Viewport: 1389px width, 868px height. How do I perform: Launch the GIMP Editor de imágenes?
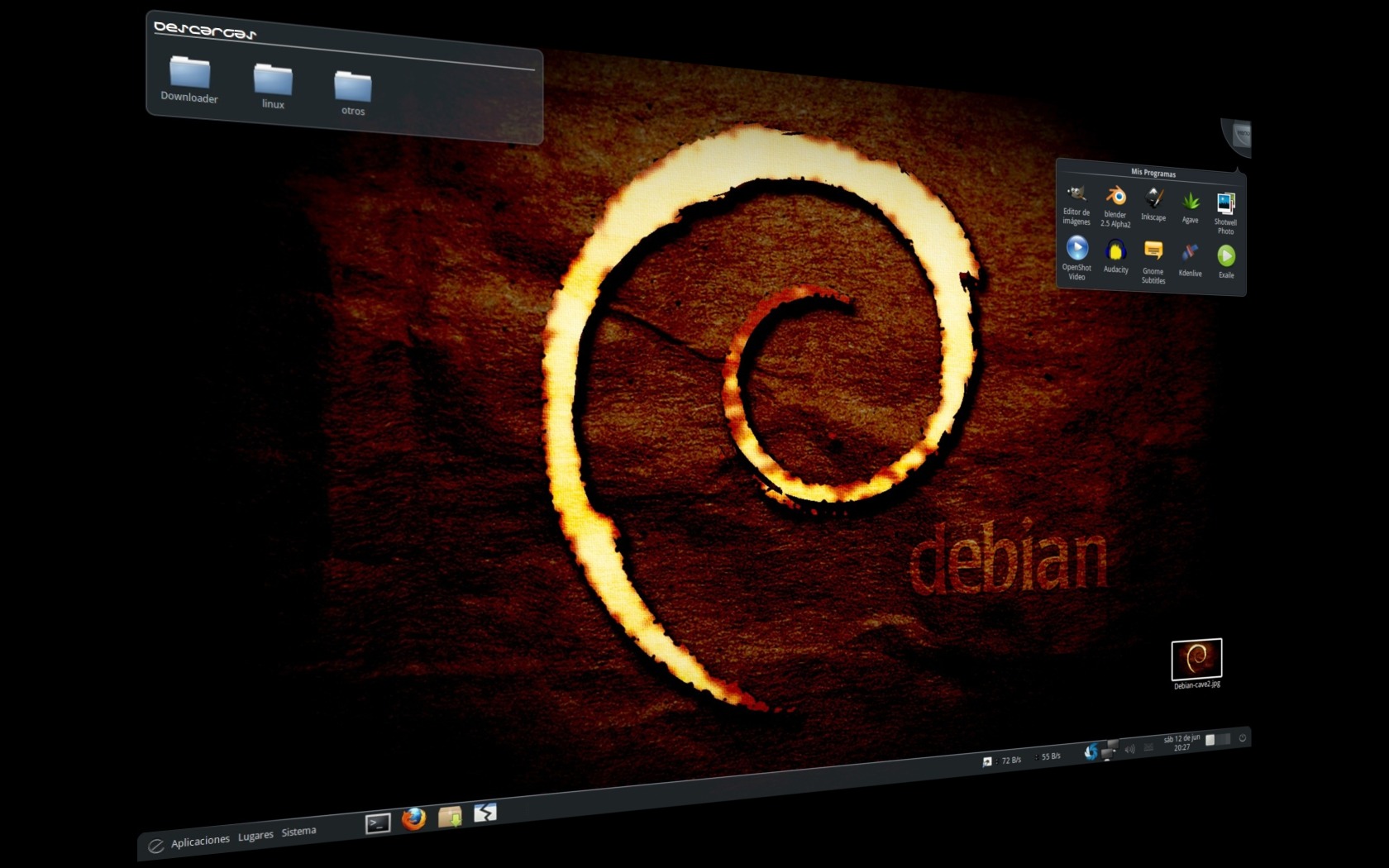tap(1076, 205)
